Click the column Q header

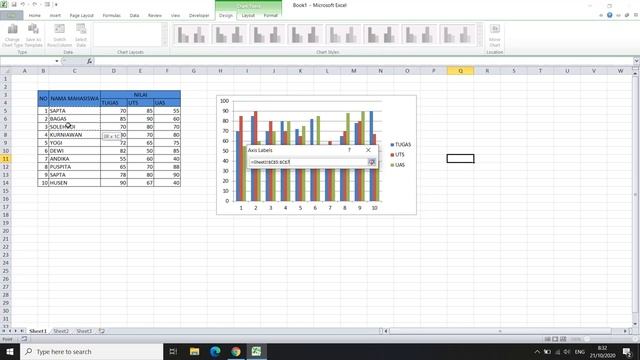tap(460, 71)
